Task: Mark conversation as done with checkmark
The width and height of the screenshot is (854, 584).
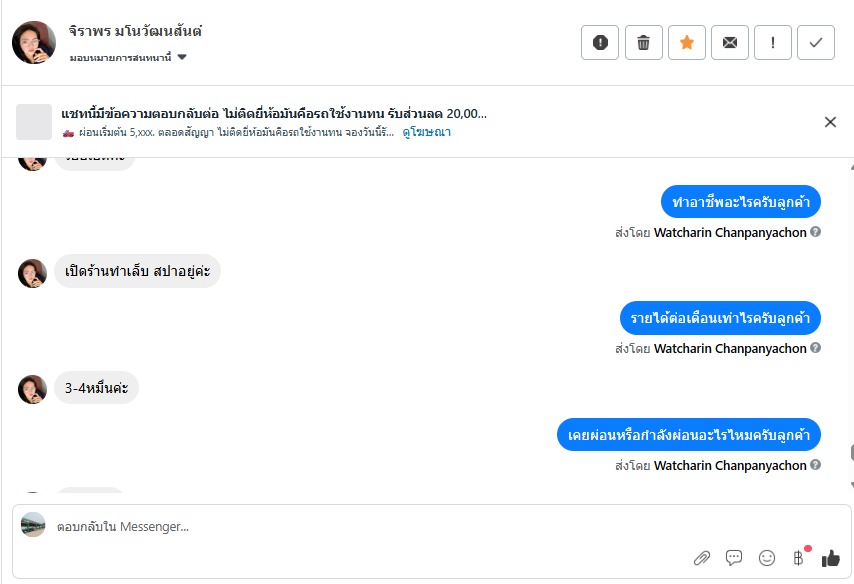Action: pyautogui.click(x=816, y=42)
